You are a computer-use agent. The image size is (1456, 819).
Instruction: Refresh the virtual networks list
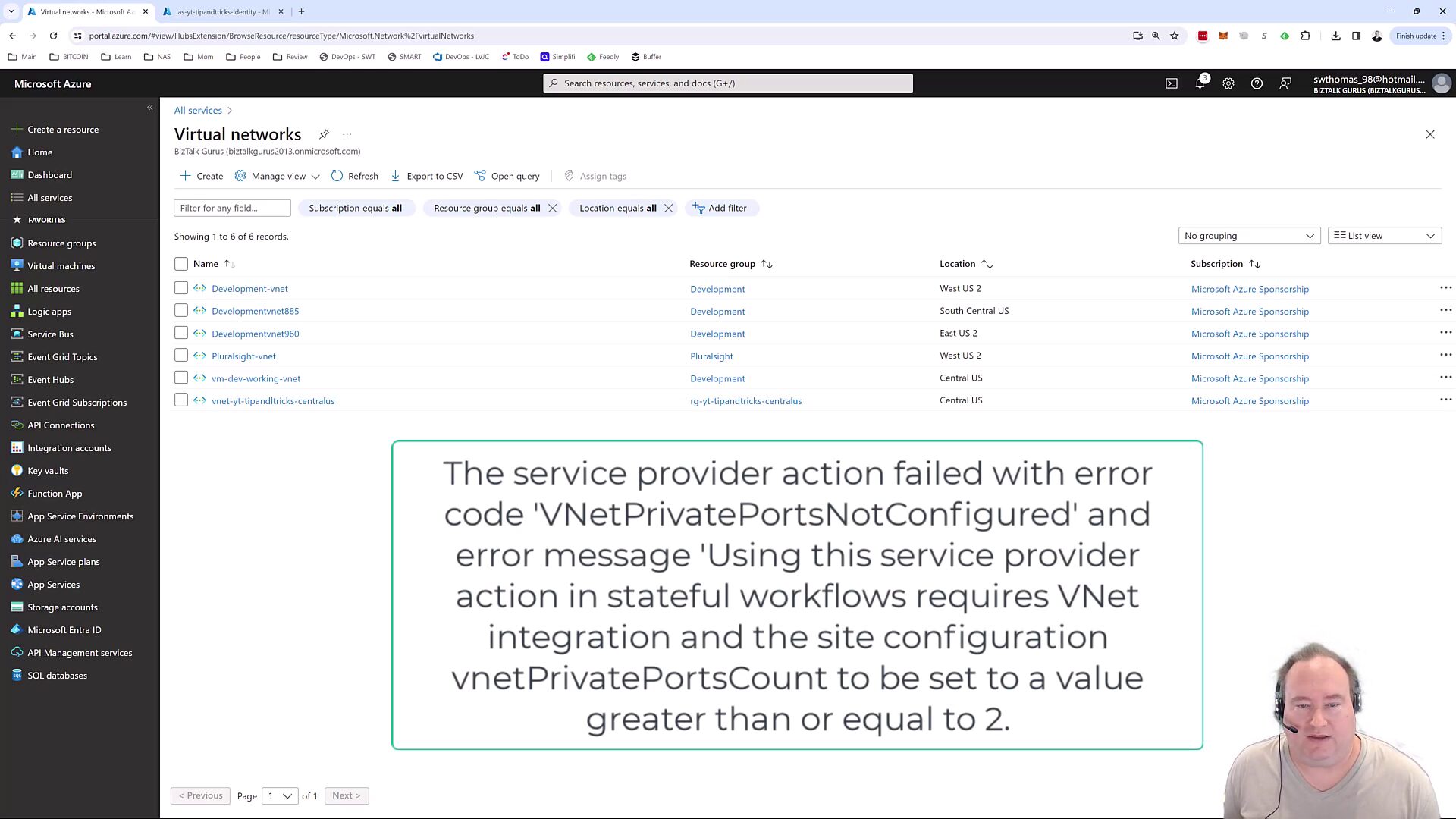point(355,176)
